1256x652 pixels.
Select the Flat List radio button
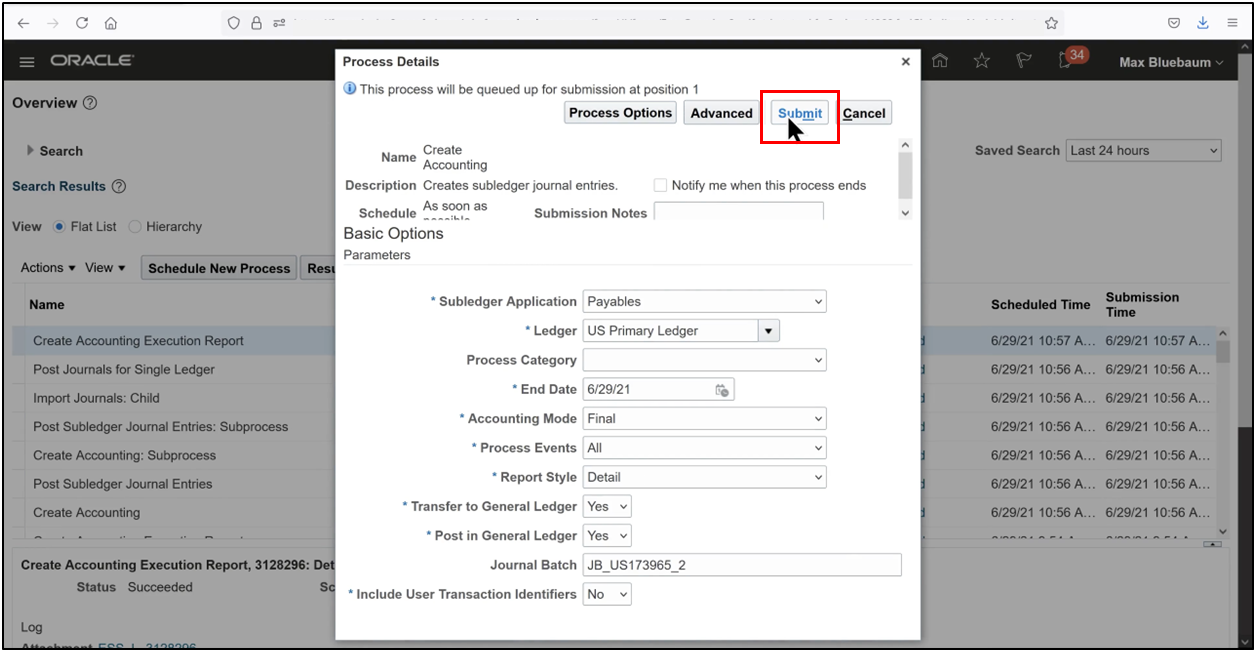click(x=62, y=227)
